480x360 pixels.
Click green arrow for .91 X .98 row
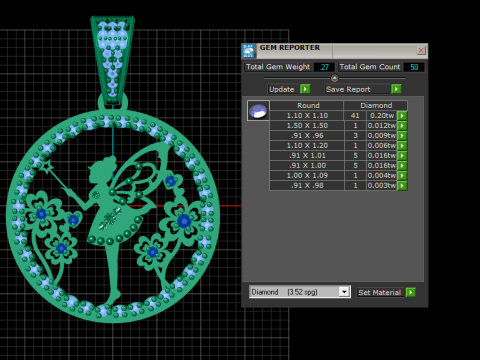(402, 186)
